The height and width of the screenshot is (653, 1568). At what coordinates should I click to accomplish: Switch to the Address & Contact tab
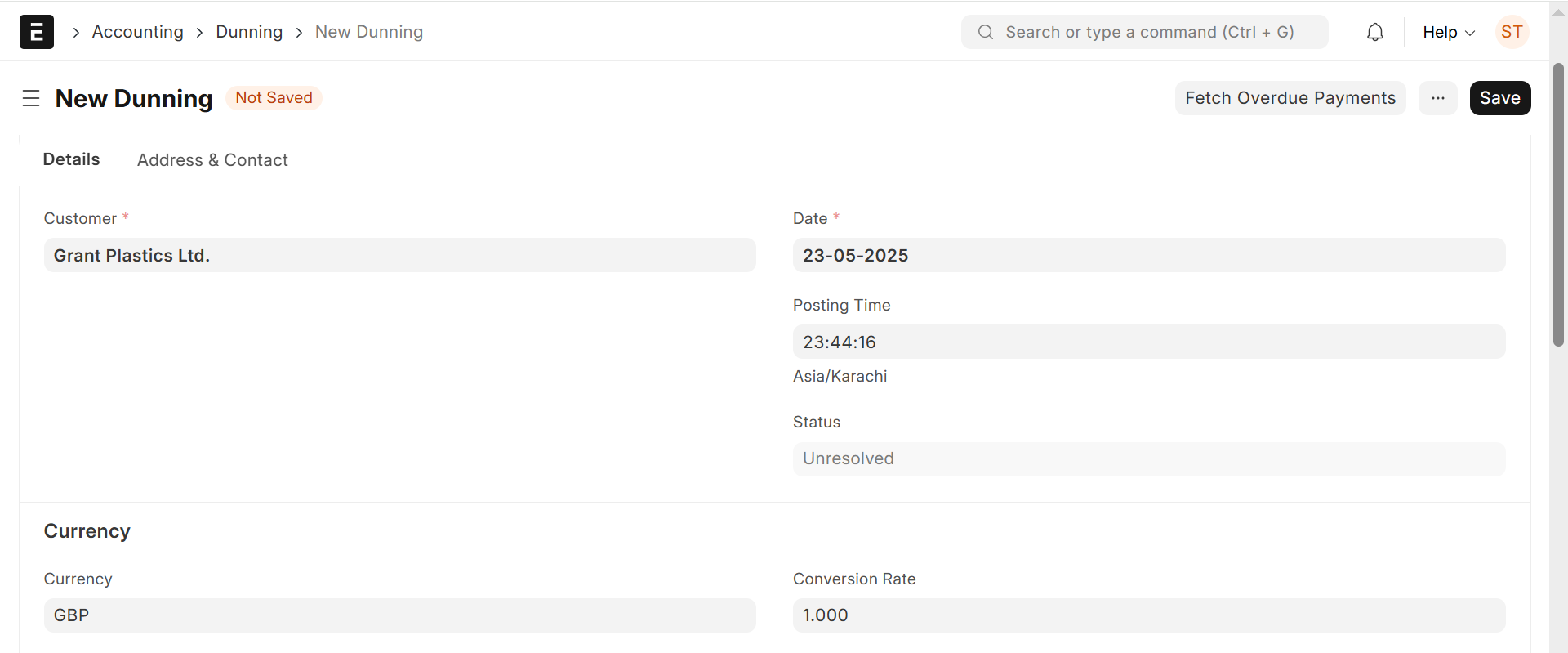click(x=212, y=160)
